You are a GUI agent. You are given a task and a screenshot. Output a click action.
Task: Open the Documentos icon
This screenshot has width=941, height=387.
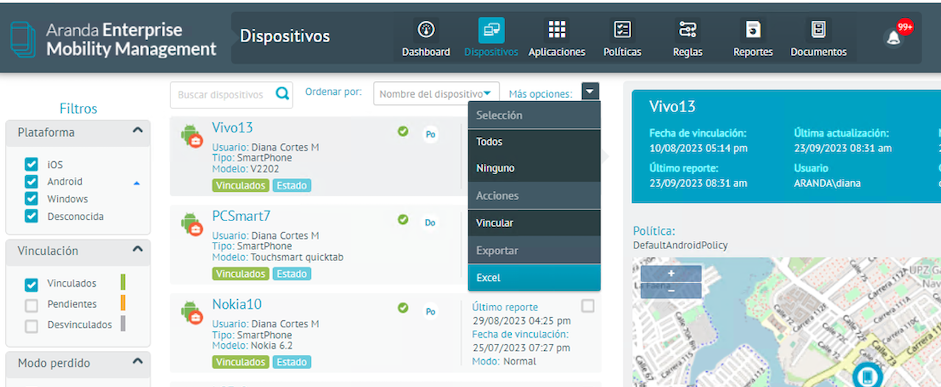(x=818, y=29)
